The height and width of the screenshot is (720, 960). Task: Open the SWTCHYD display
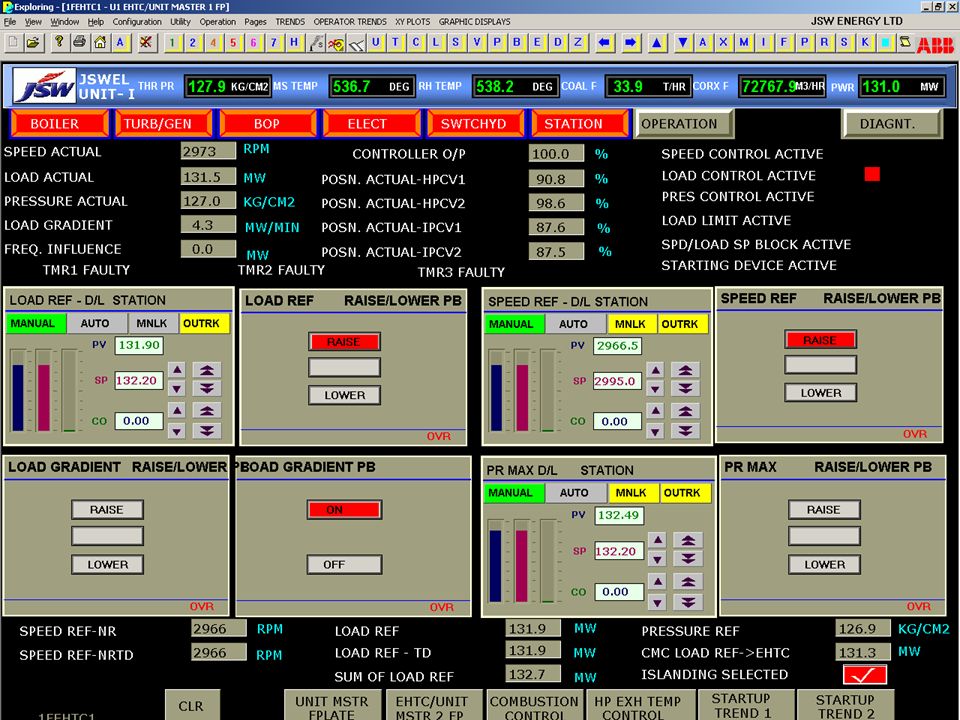(474, 124)
